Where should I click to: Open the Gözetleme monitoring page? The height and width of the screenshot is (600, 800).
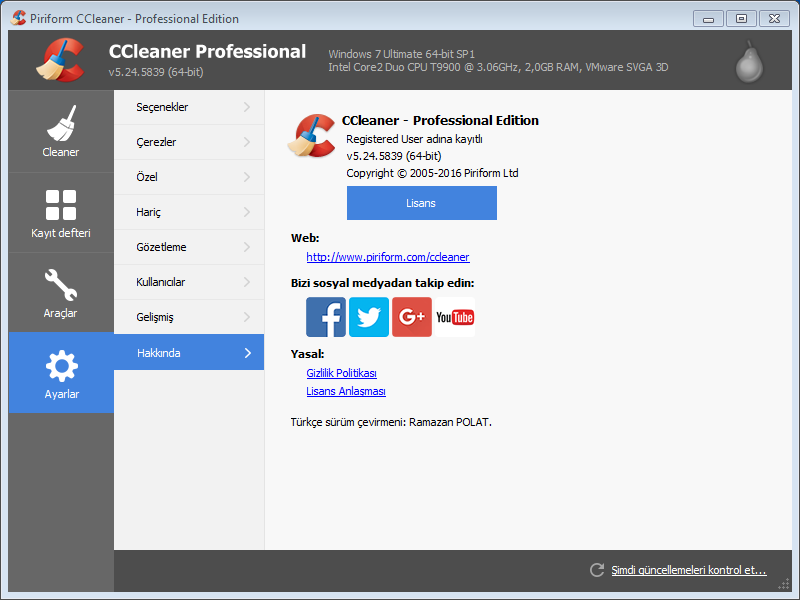pos(189,247)
